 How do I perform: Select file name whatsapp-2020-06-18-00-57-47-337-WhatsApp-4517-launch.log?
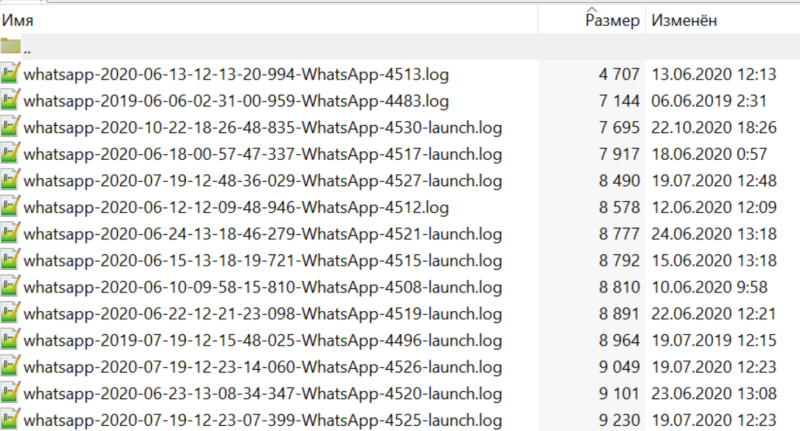pos(263,154)
